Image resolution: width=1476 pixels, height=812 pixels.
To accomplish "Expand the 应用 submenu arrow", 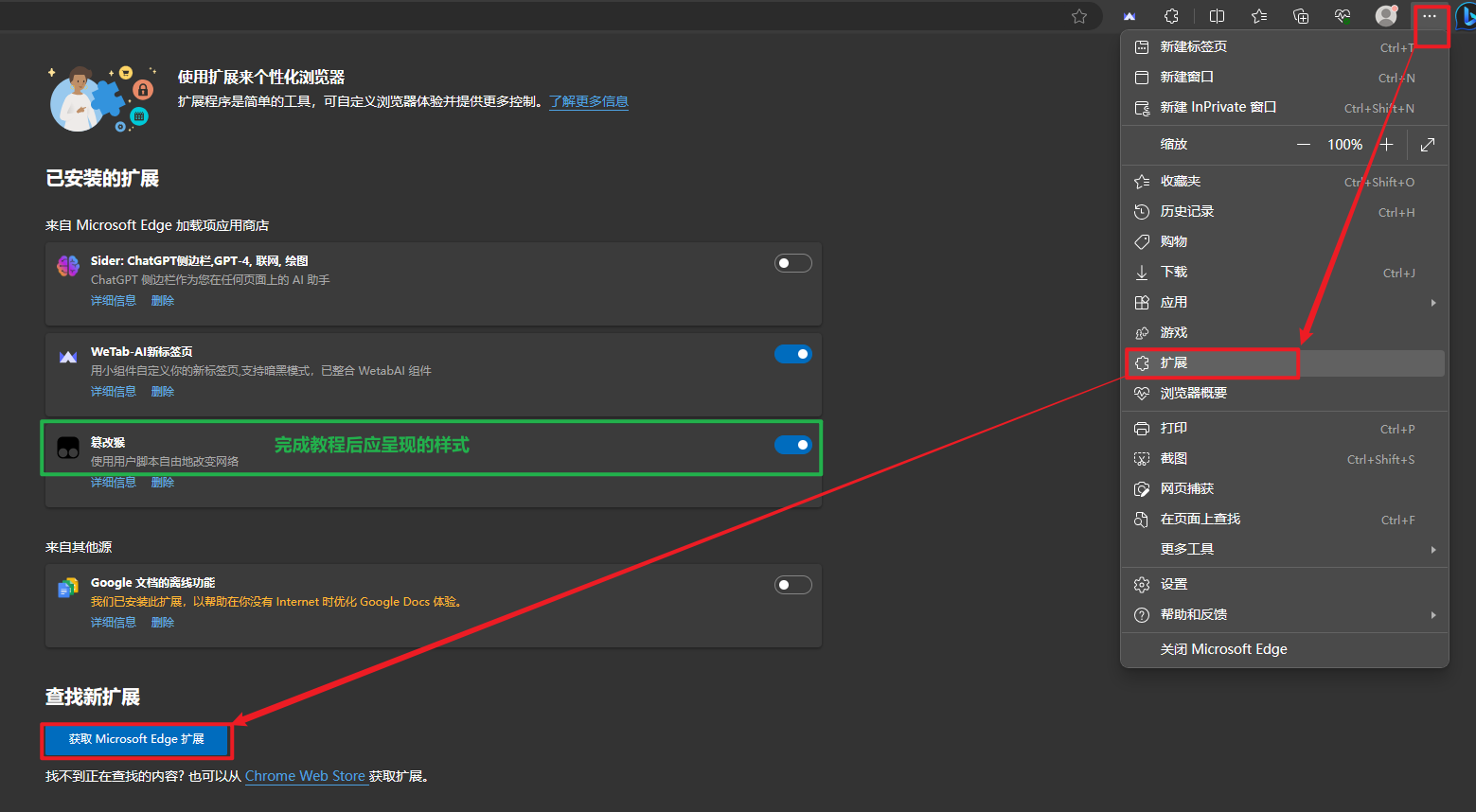I will click(x=1433, y=303).
